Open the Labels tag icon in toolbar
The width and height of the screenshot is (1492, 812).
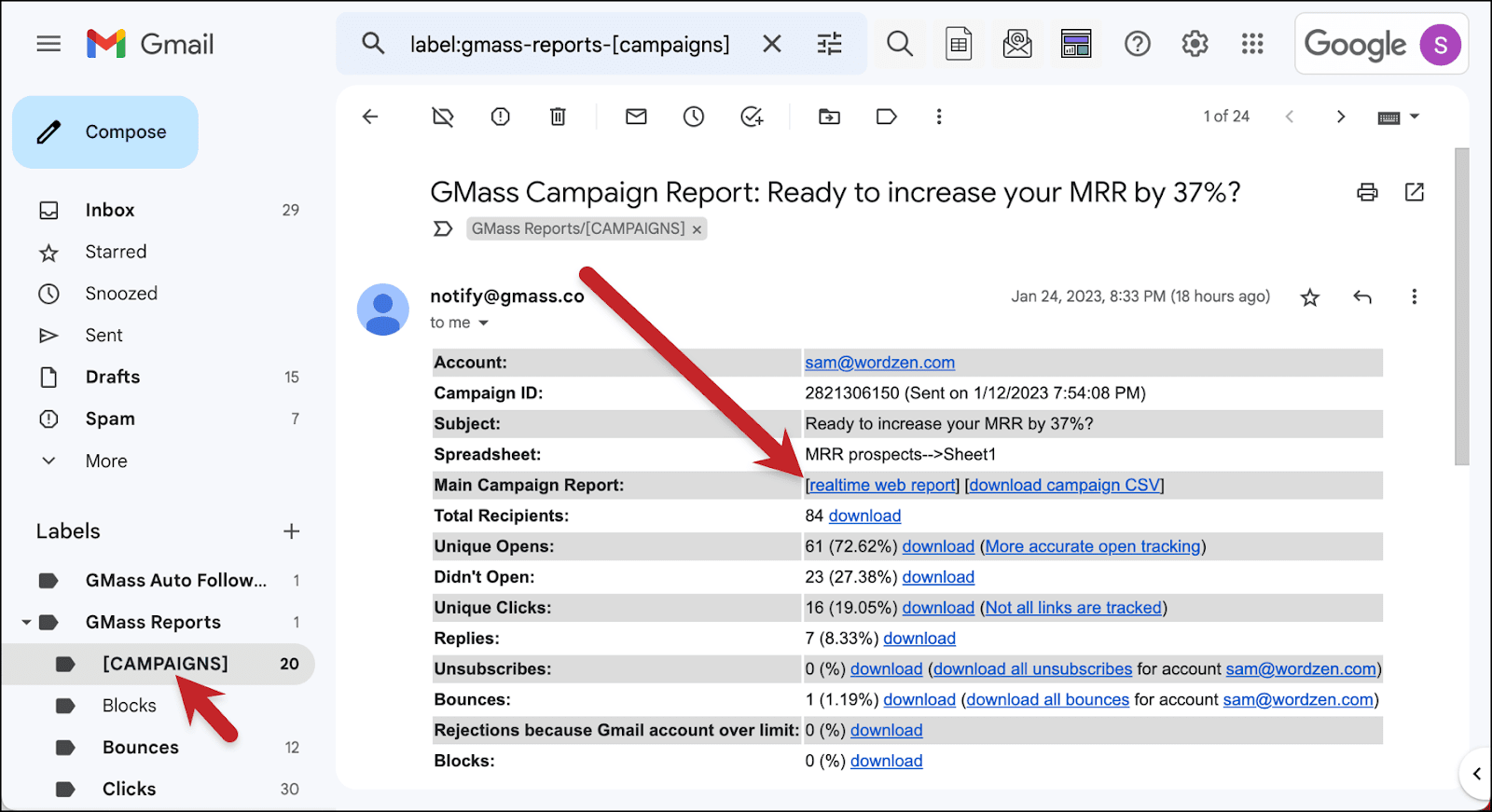coord(887,117)
